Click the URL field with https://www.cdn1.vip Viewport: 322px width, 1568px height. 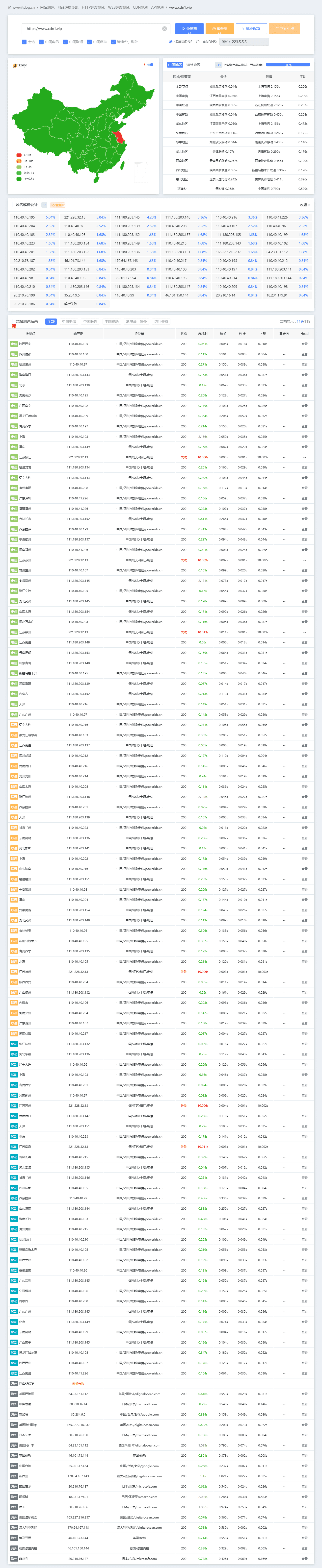click(96, 29)
